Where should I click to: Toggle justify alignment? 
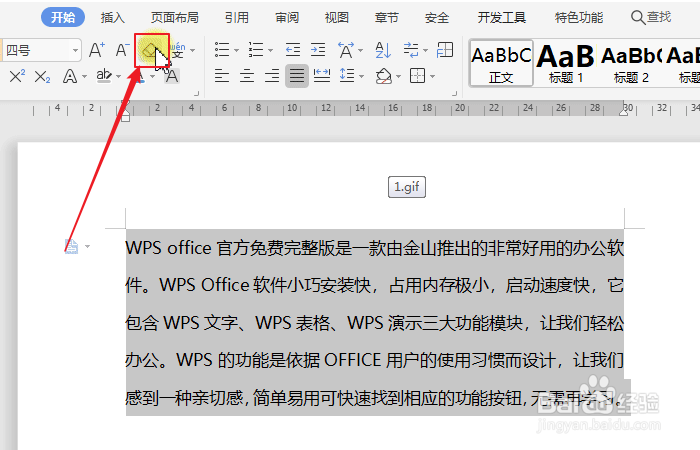click(x=297, y=76)
